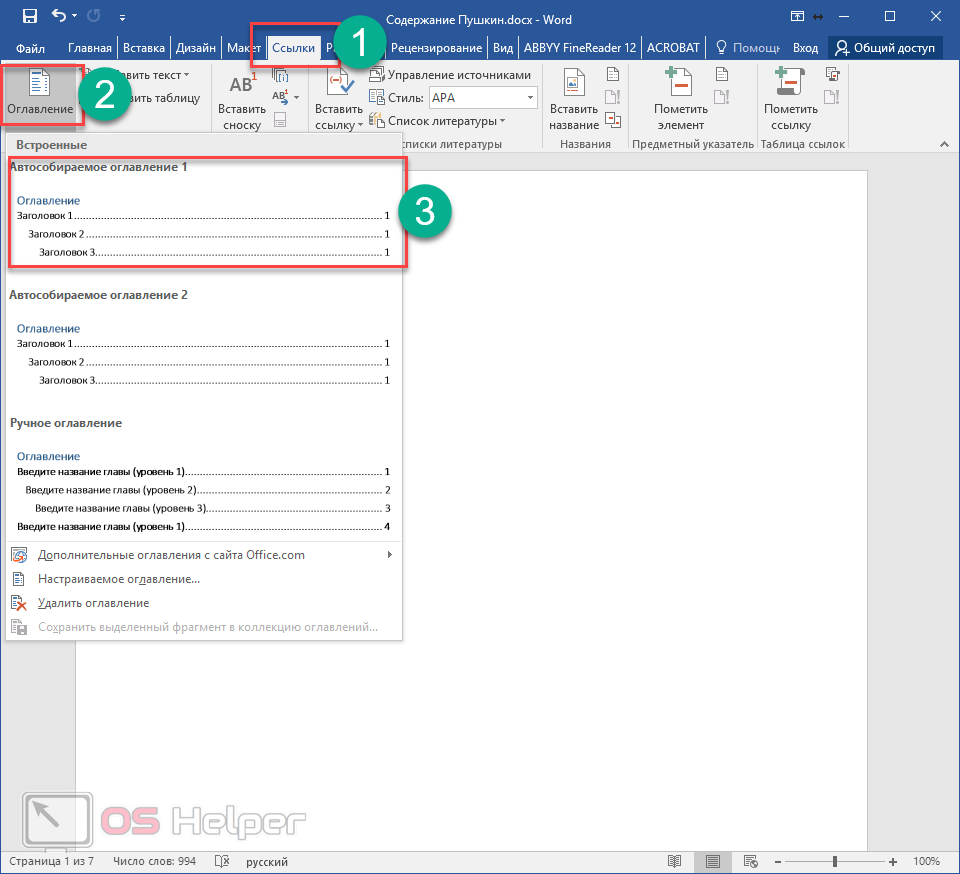Viewport: 960px width, 874px height.
Task: Select Настраиваемое оглавление menu item
Action: click(118, 579)
